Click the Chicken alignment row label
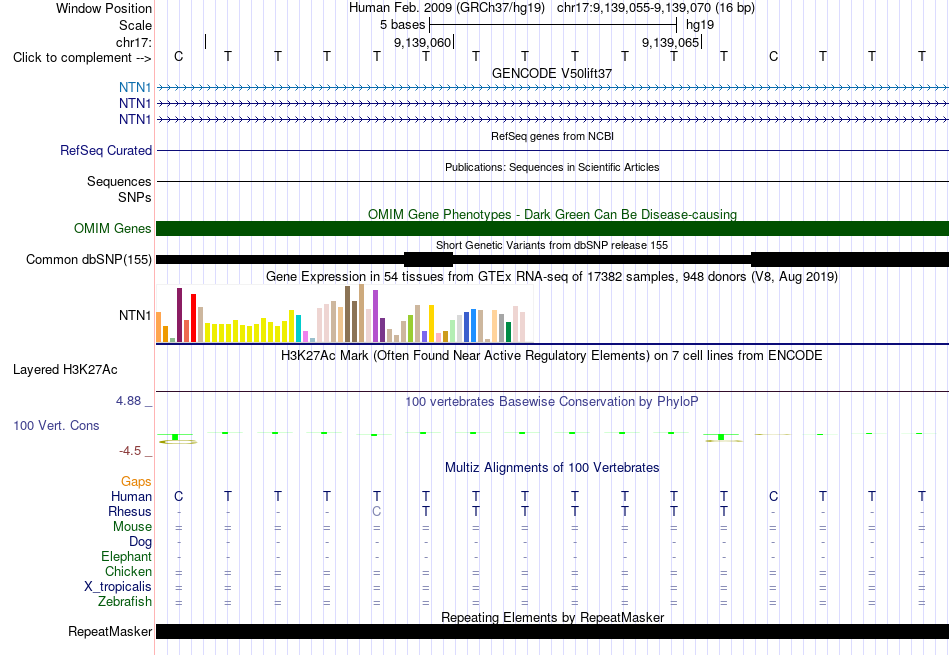 click(128, 571)
